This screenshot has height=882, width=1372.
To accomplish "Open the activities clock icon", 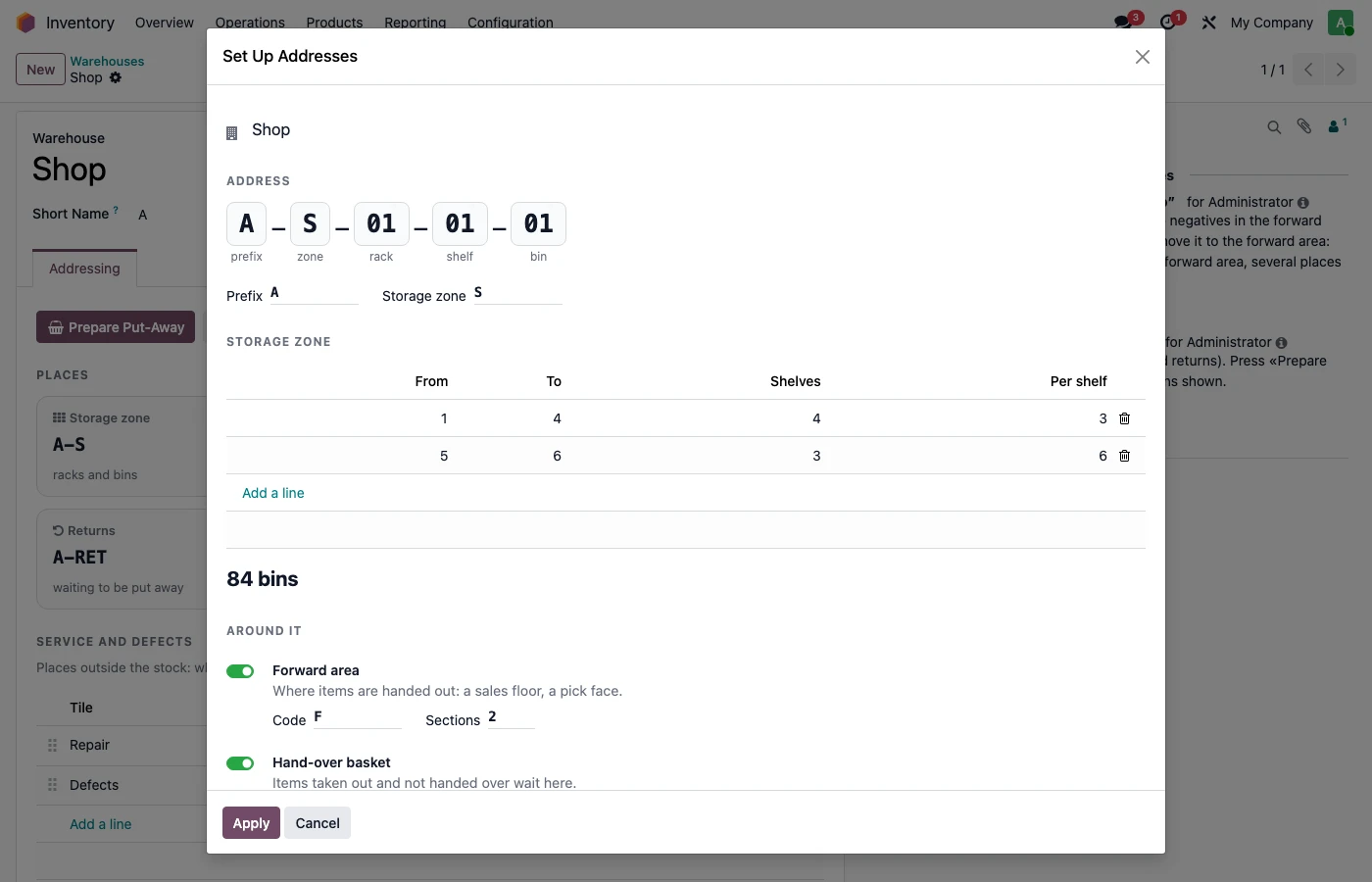I will tap(1167, 23).
